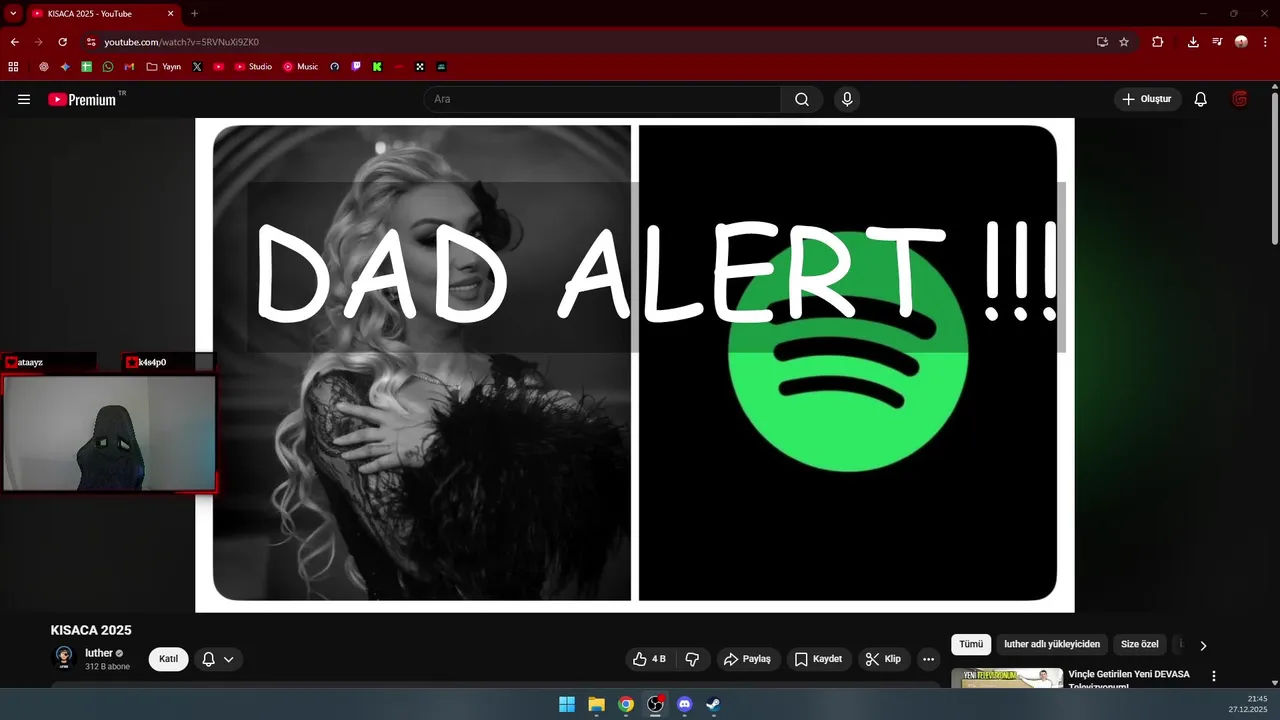Open the YouTube guide hamburger menu
This screenshot has height=720, width=1280.
point(24,99)
